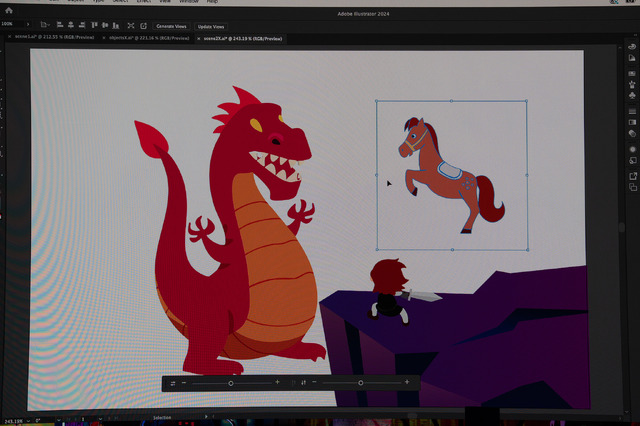Click the top-left selection box handle
The height and width of the screenshot is (426, 640).
376,101
